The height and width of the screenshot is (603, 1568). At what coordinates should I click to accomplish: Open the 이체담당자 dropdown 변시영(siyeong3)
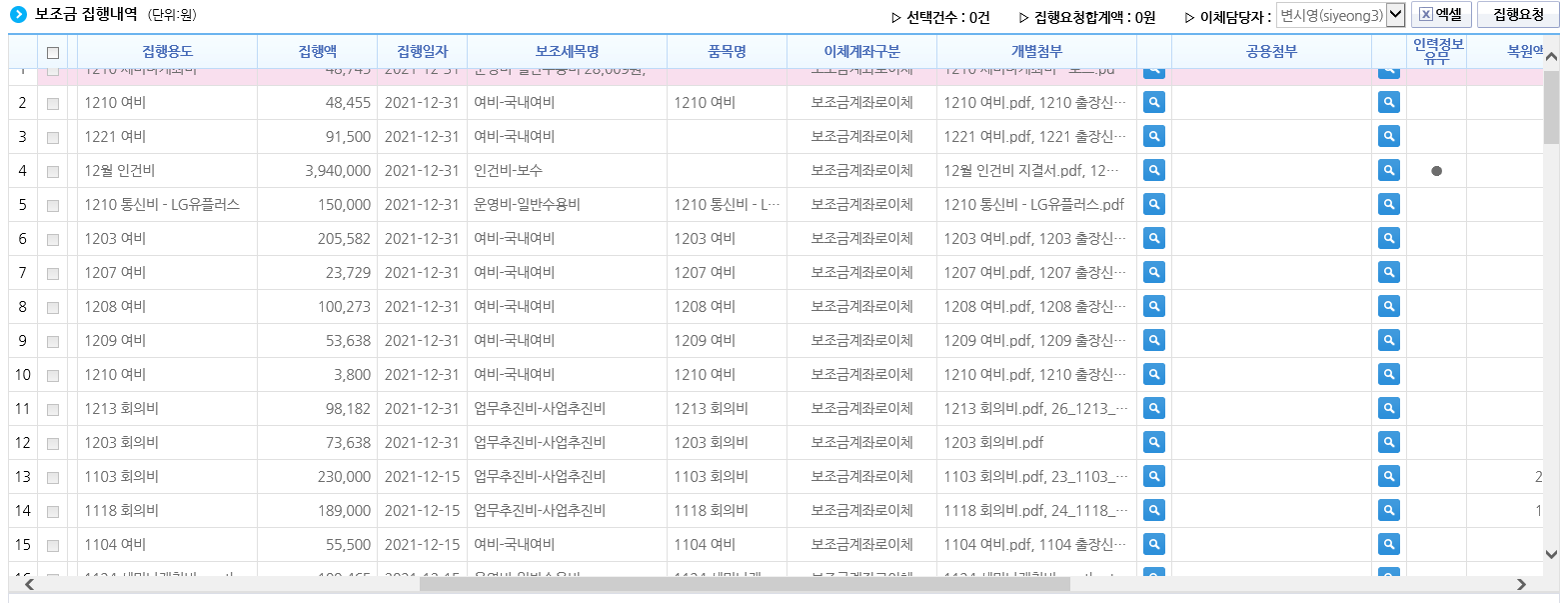(x=1341, y=15)
